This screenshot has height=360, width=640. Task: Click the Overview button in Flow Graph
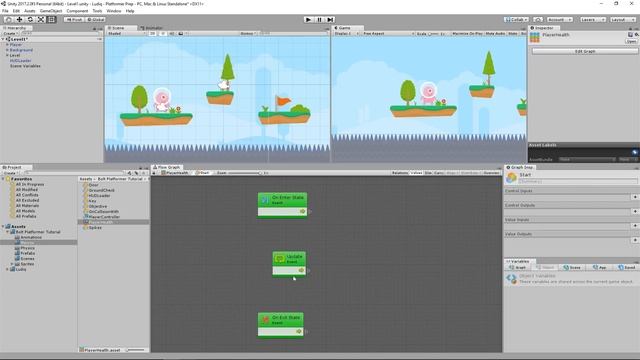pyautogui.click(x=491, y=173)
